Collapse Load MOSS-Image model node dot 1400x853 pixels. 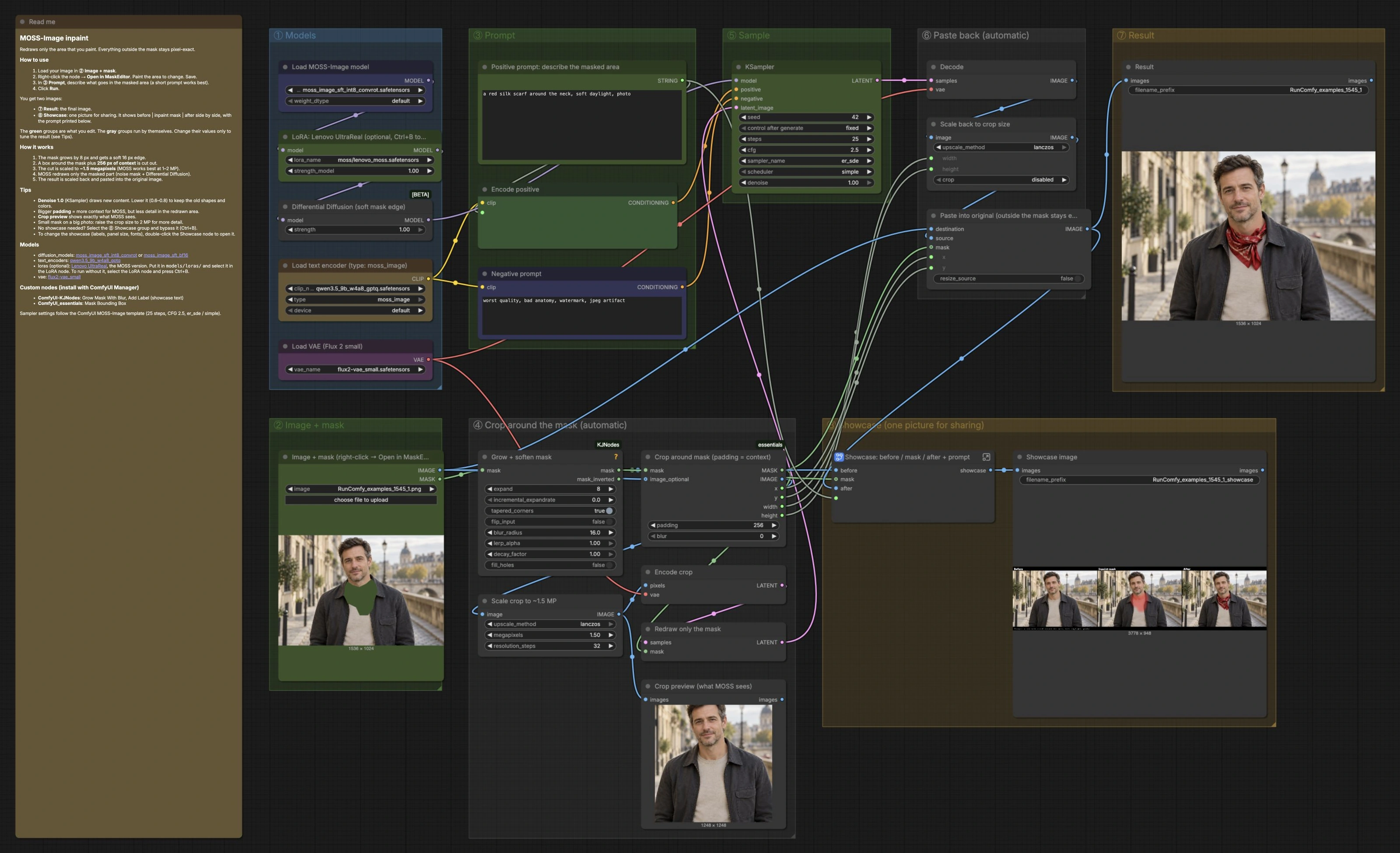point(285,67)
